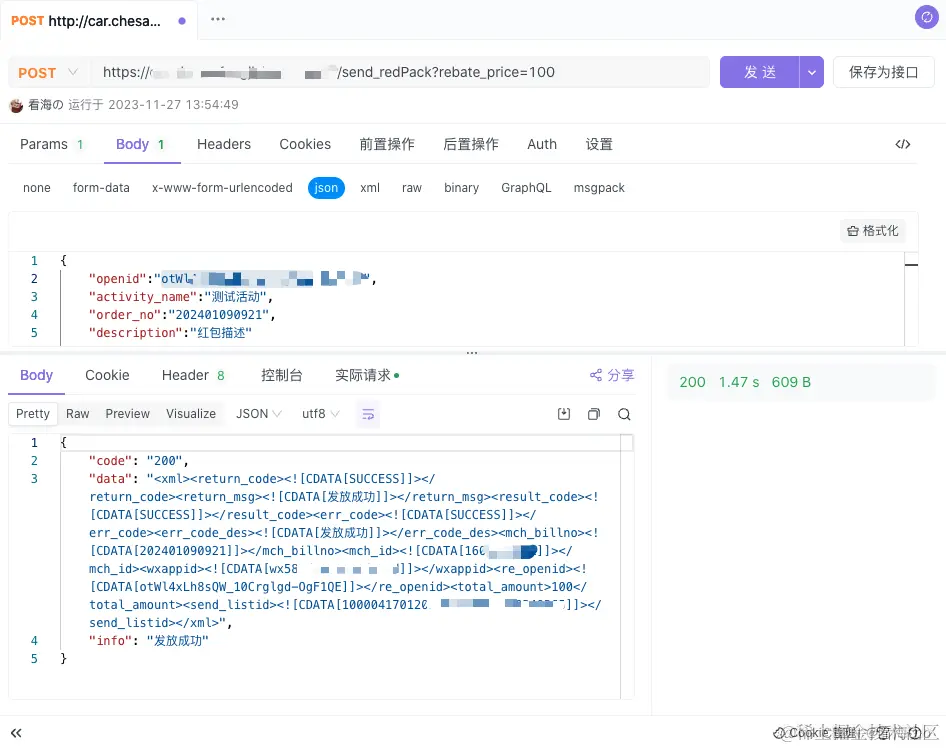Image resolution: width=946 pixels, height=749 pixels.
Task: Click the request URL input field
Action: coord(400,72)
